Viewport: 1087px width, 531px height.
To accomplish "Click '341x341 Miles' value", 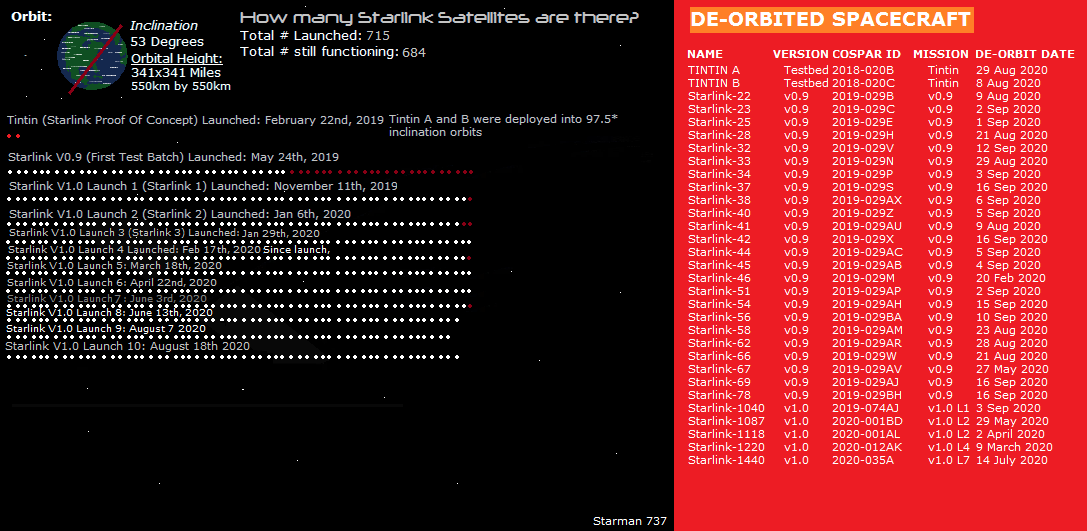I will [176, 73].
